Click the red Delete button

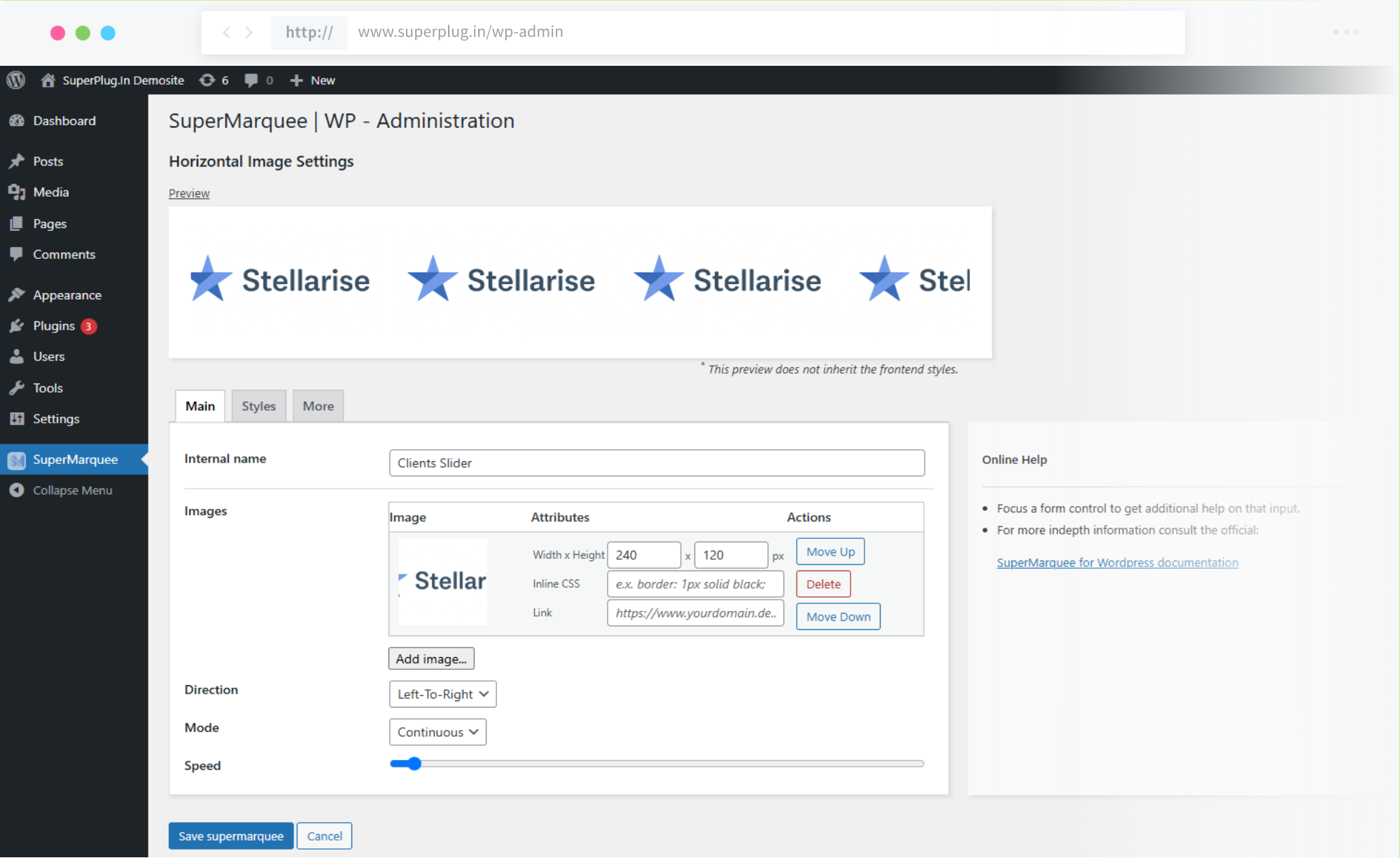coord(823,584)
